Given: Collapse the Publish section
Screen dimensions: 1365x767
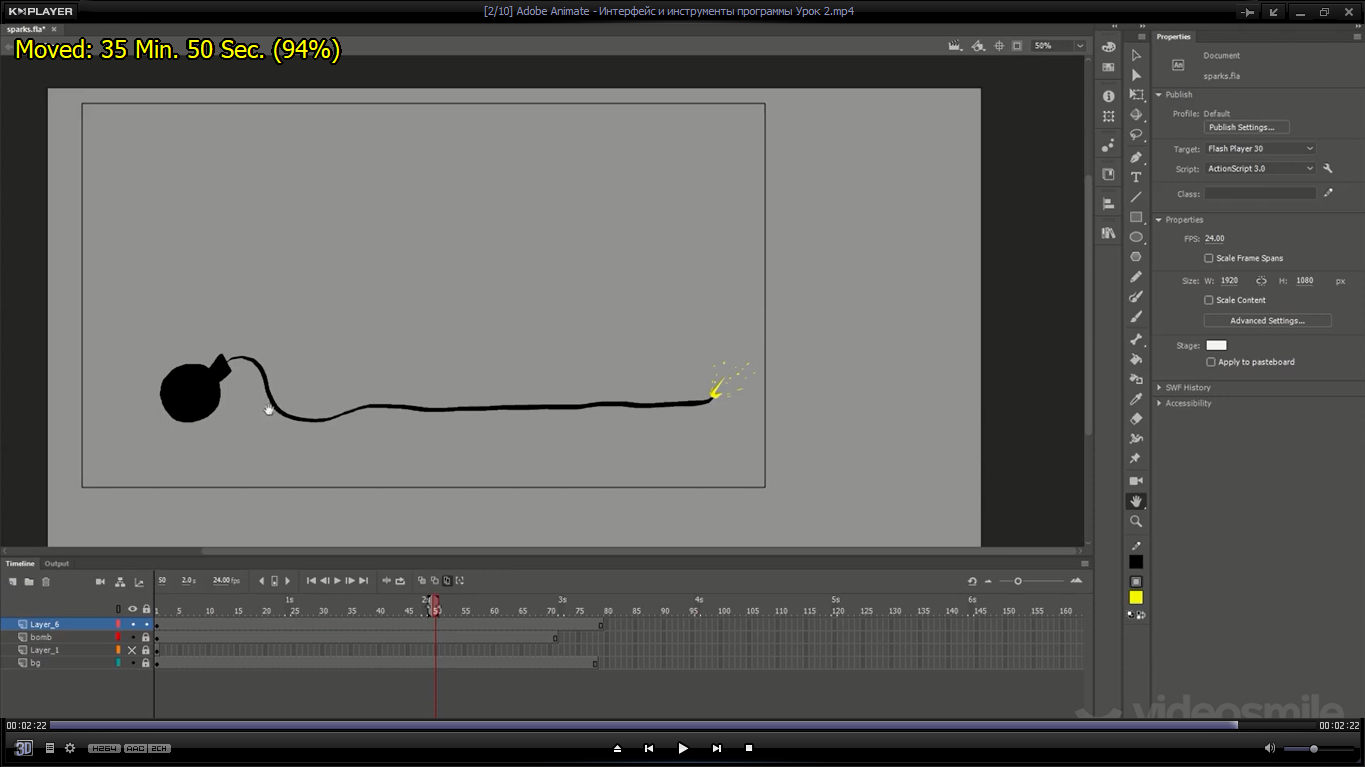Looking at the screenshot, I should click(1159, 95).
